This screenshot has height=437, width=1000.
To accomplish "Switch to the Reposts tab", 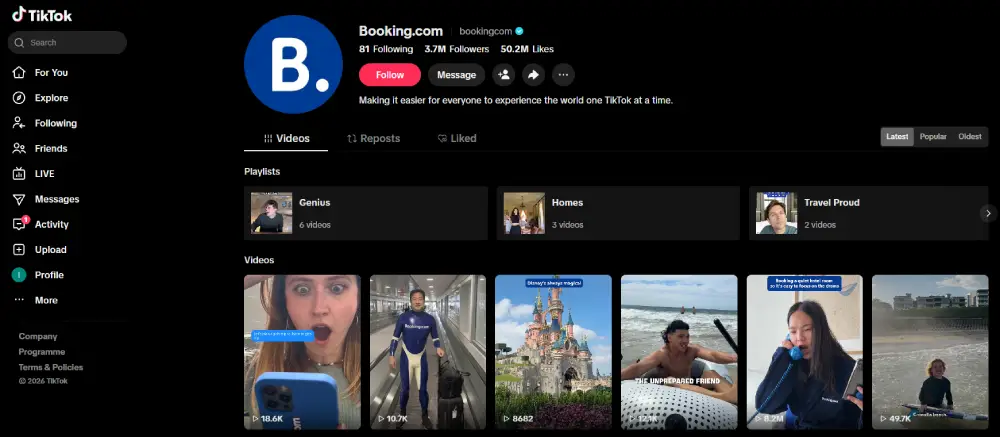I will tap(373, 138).
